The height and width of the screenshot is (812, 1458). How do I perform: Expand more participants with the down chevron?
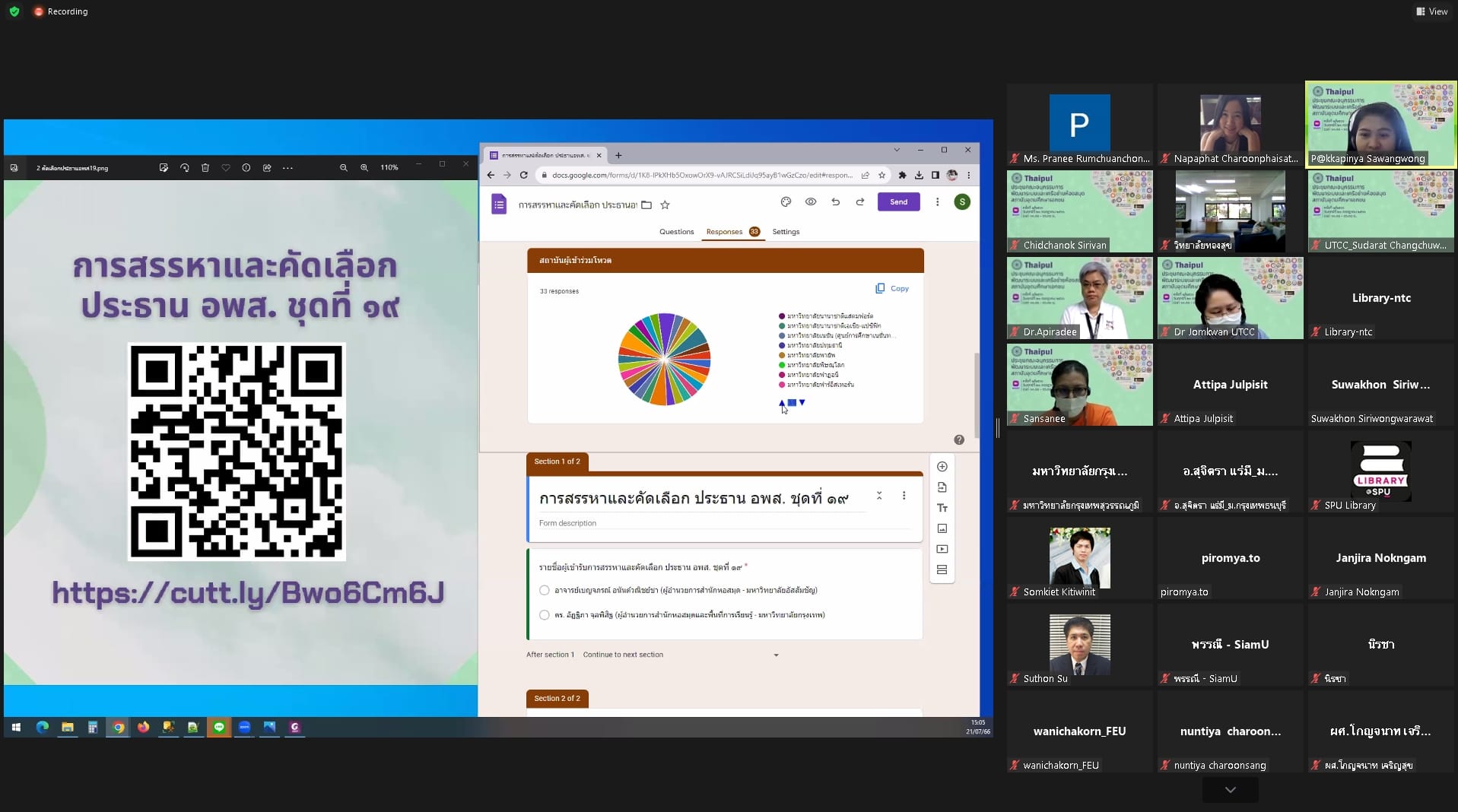(1230, 790)
